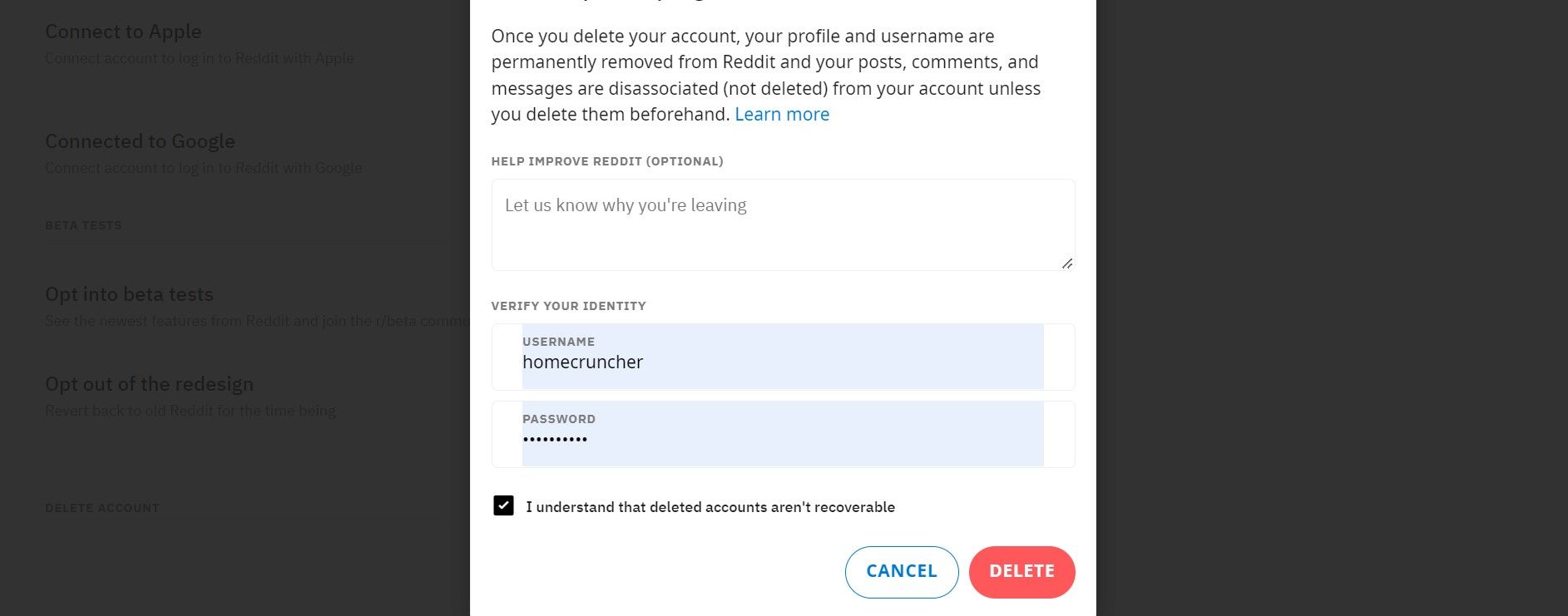Select the DELETE ACCOUNT section header
The image size is (1568, 616).
point(101,507)
